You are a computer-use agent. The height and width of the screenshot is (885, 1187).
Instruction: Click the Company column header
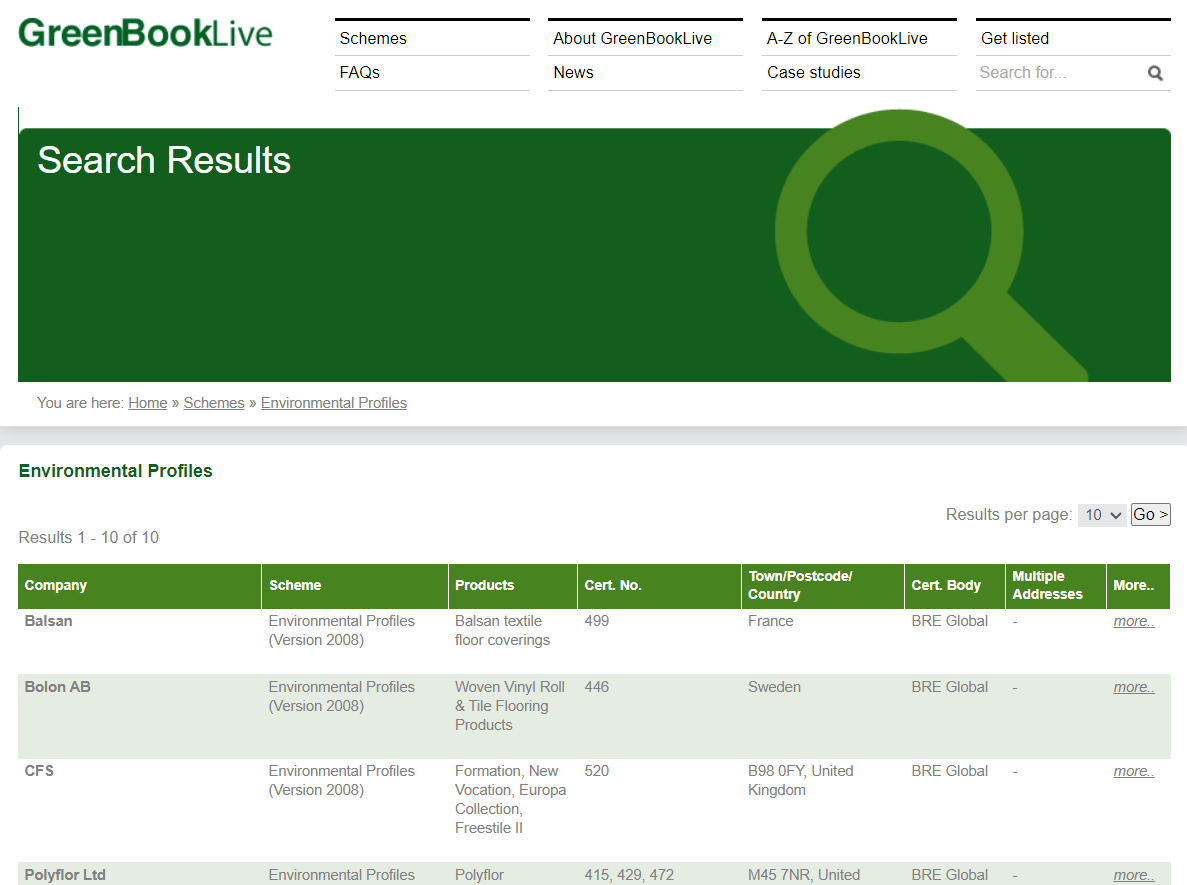[x=139, y=586]
